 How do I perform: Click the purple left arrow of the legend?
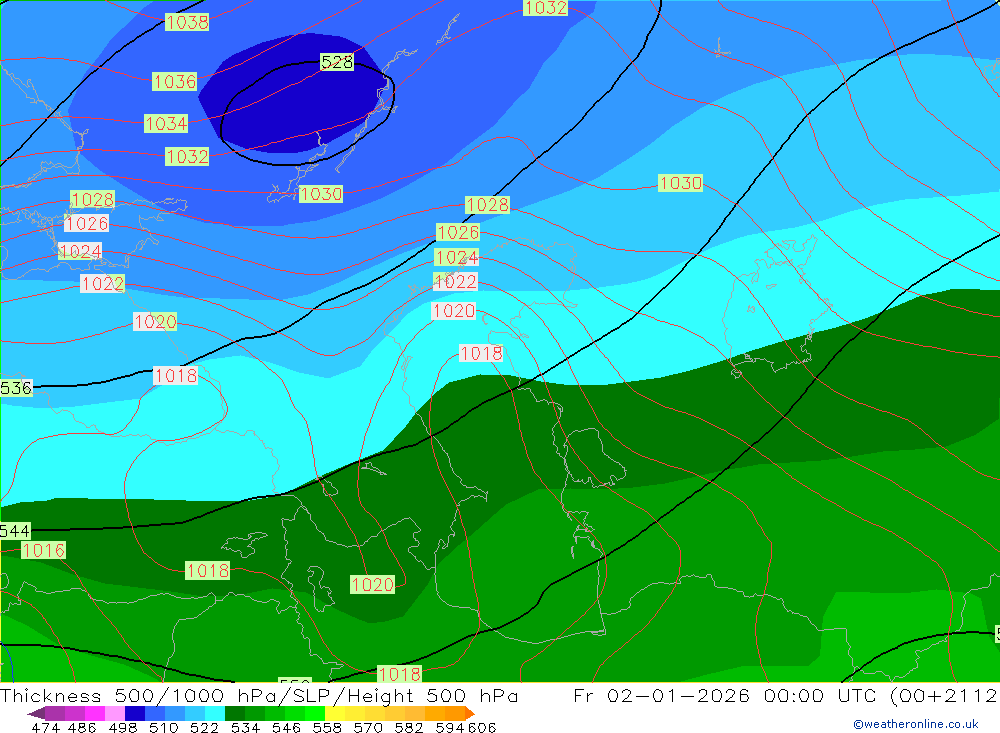click(x=36, y=713)
